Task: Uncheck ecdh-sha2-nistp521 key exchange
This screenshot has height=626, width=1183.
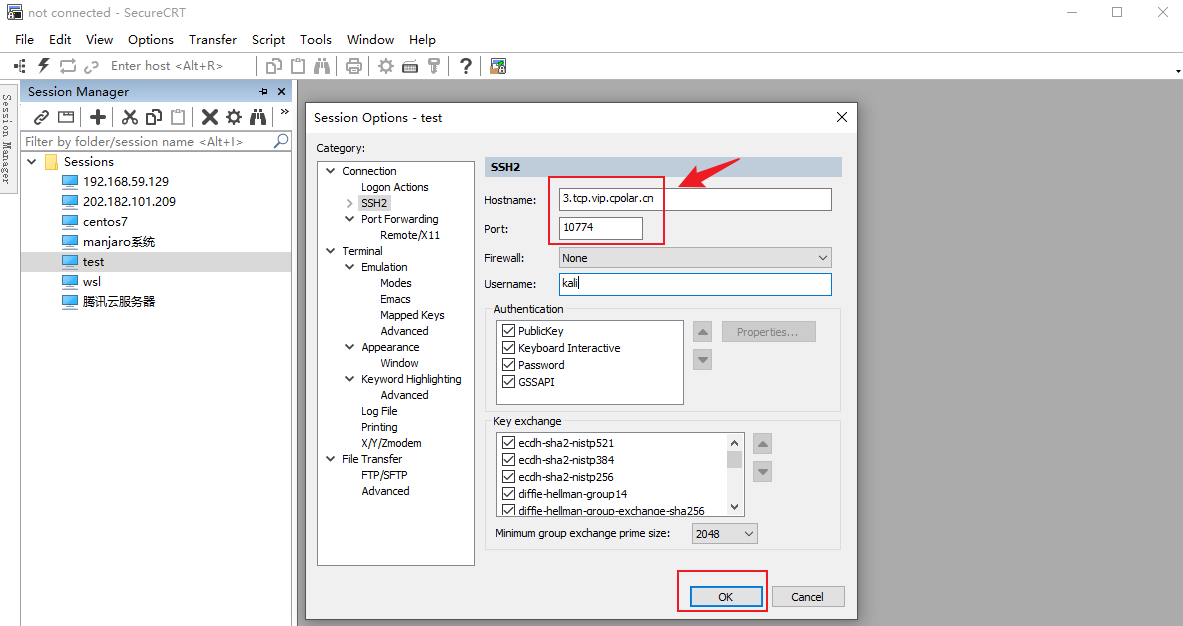Action: (x=509, y=443)
